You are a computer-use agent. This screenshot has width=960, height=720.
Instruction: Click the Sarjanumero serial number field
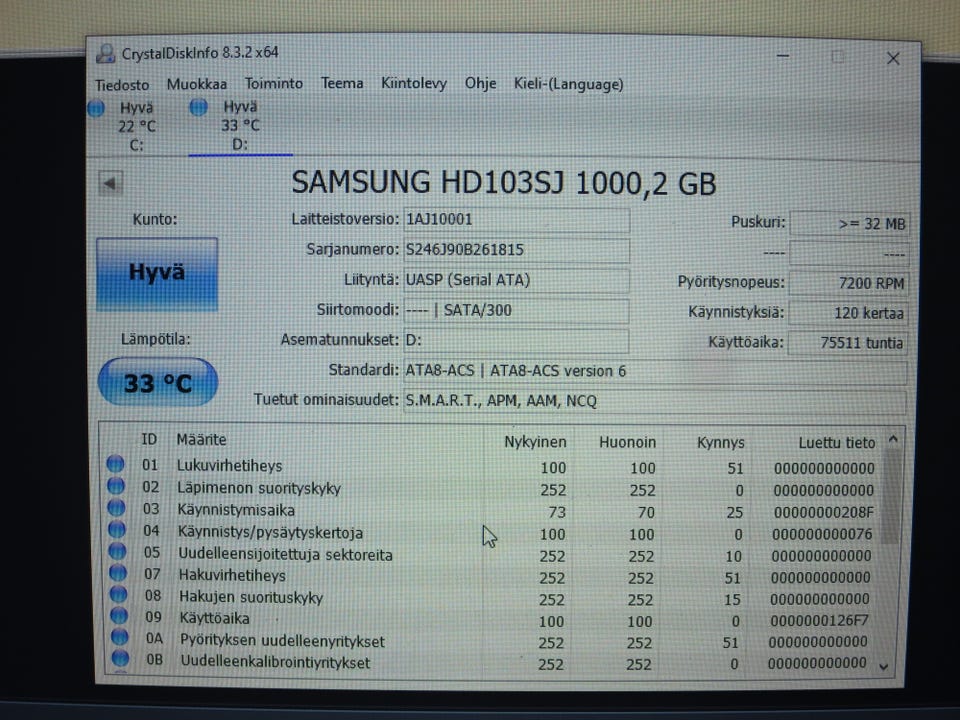coord(516,250)
